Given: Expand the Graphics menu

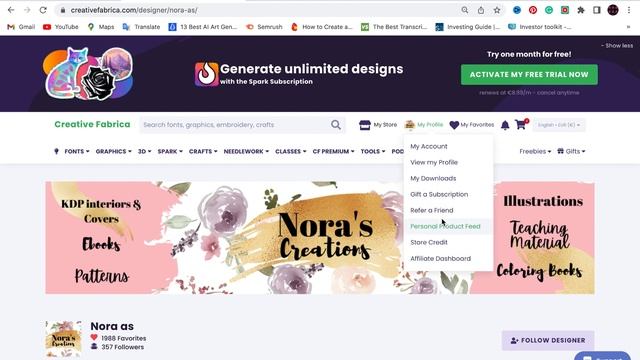Looking at the screenshot, I should tap(113, 151).
